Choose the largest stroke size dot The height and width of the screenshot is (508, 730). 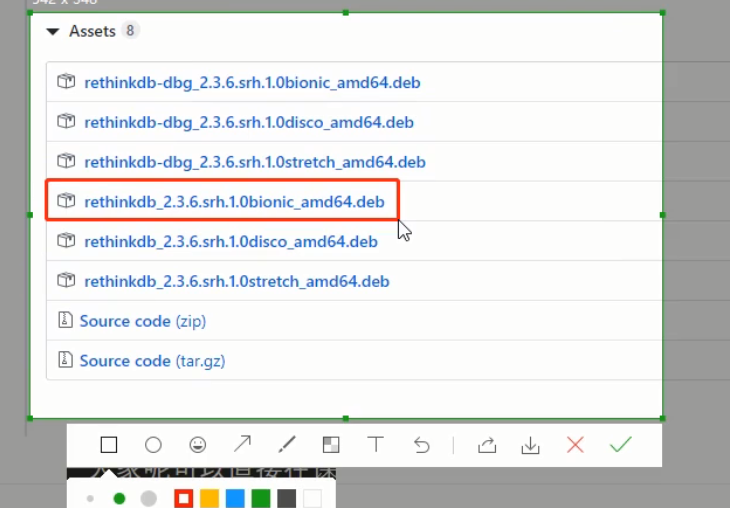click(149, 499)
